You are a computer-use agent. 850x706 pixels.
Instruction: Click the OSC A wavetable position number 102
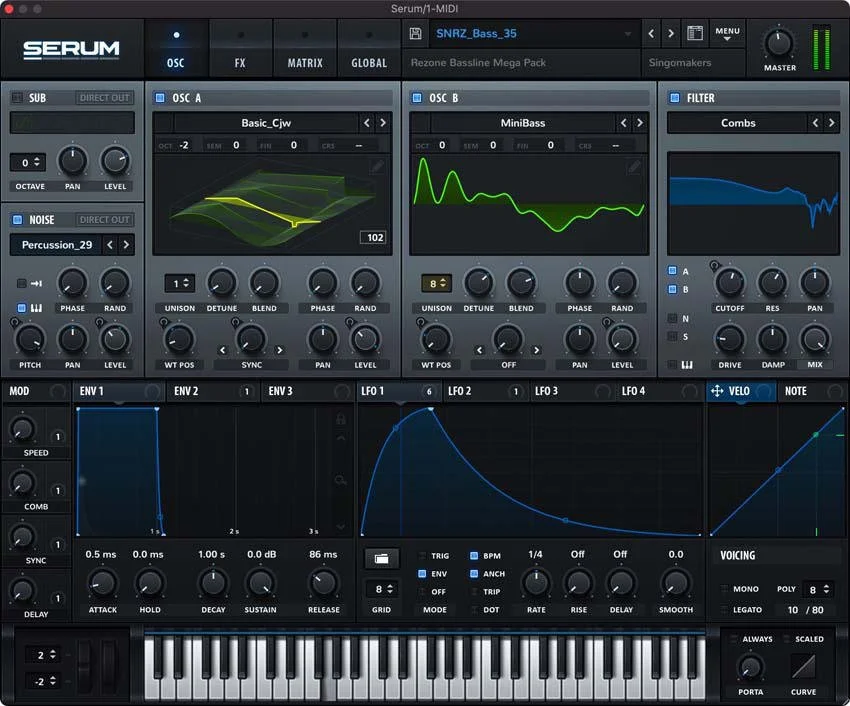tap(375, 238)
